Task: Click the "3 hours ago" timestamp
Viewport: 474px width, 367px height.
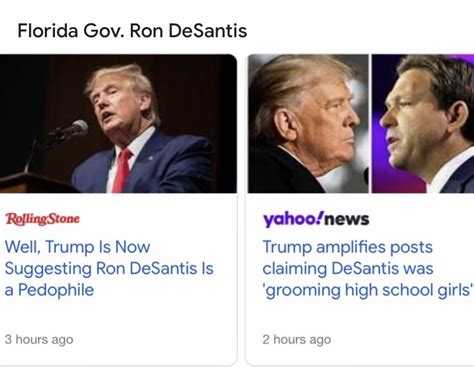Action: pos(39,339)
